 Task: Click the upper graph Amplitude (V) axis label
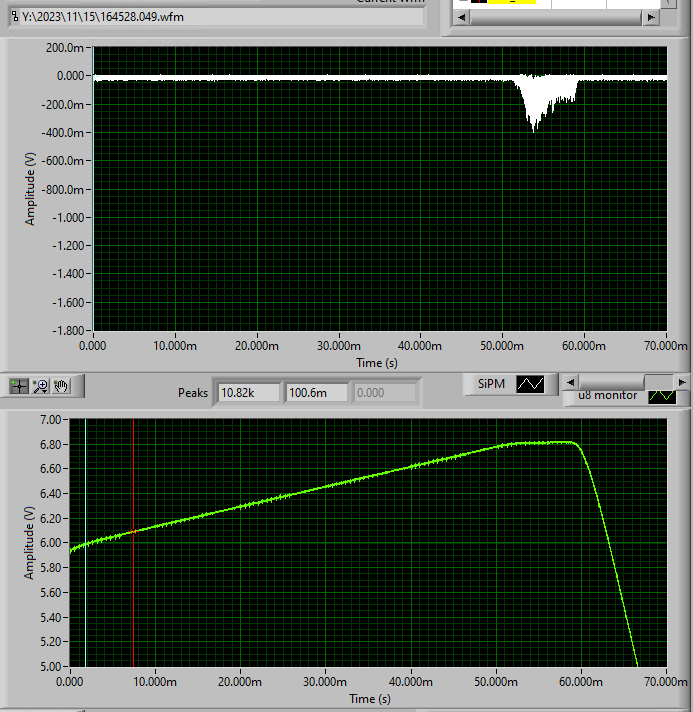click(x=30, y=189)
